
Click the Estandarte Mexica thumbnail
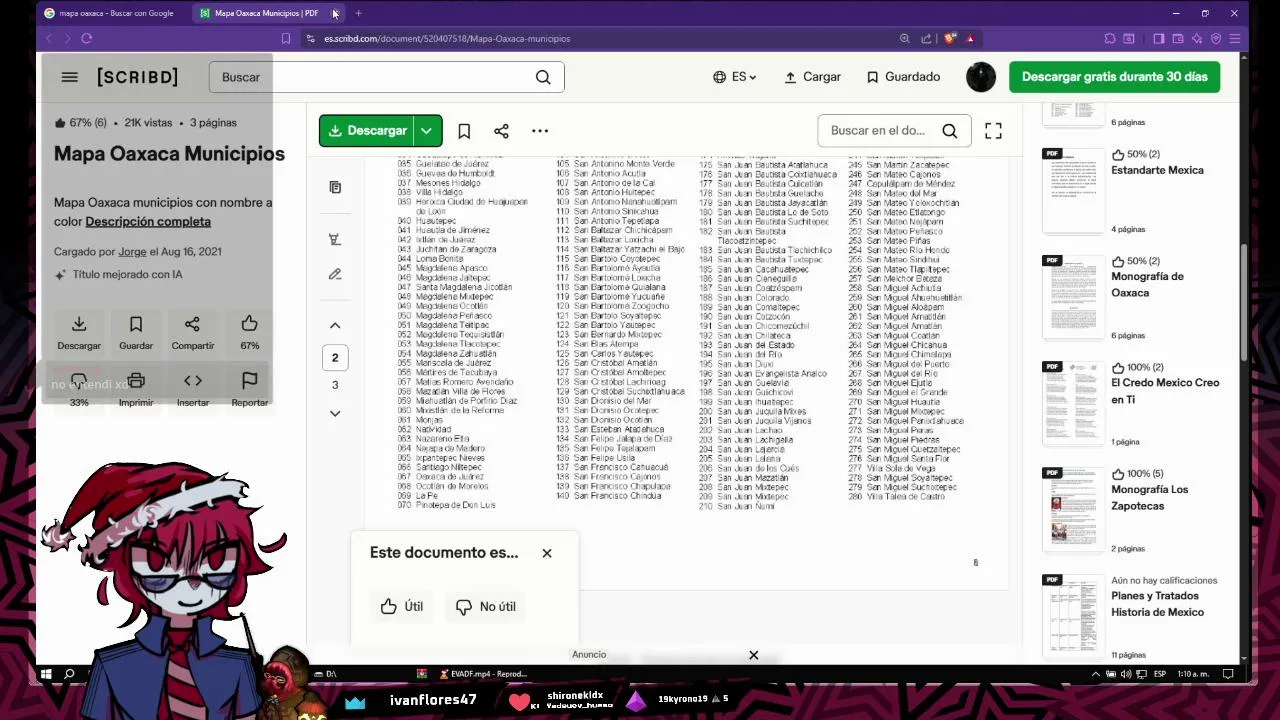click(1073, 190)
